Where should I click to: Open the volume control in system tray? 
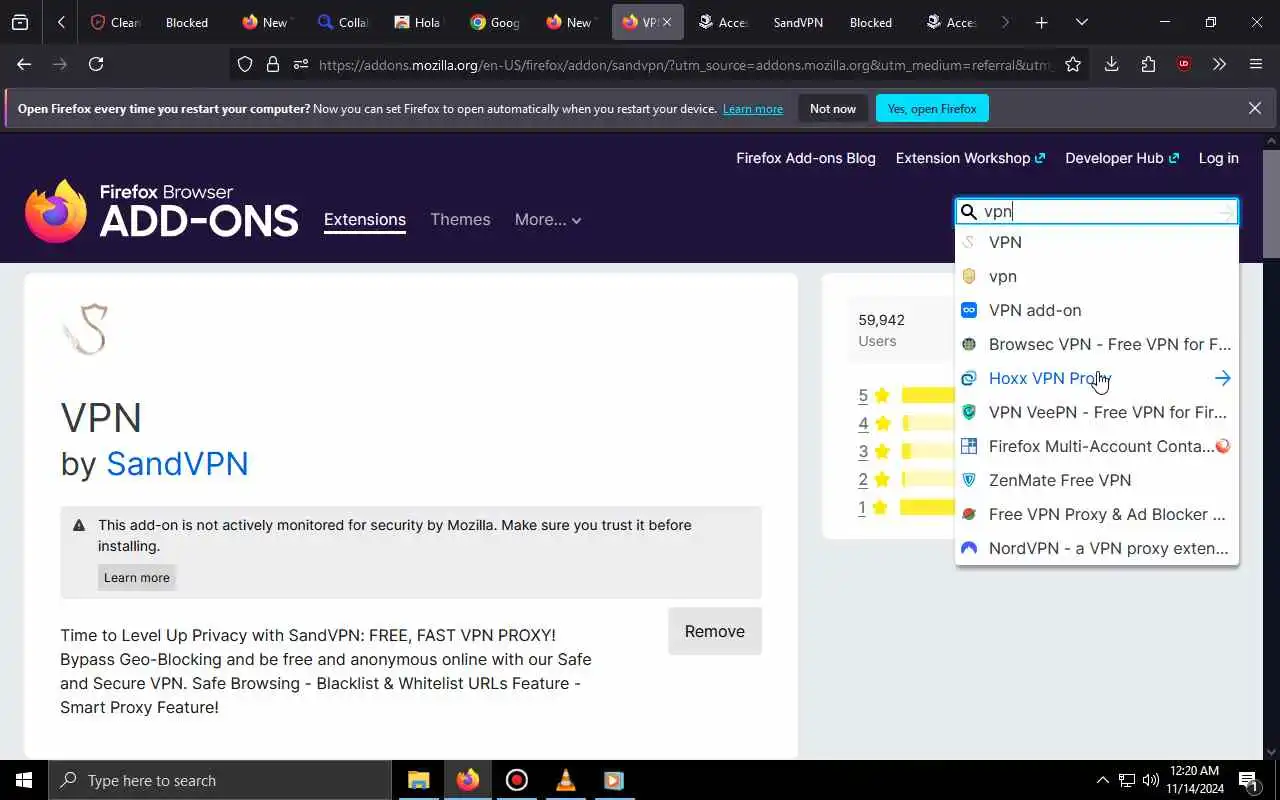click(x=1150, y=780)
